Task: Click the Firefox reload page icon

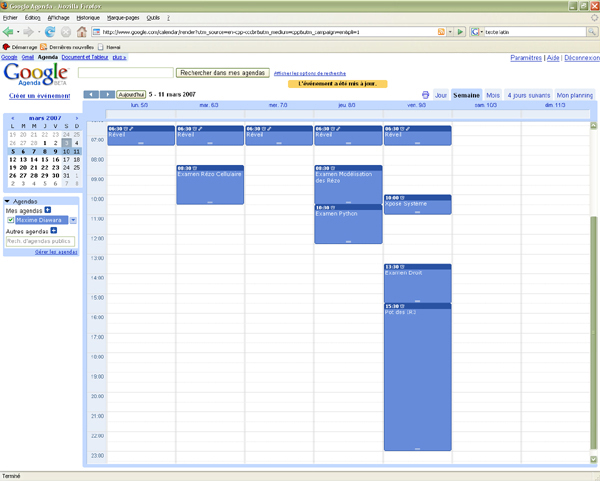Action: point(51,32)
